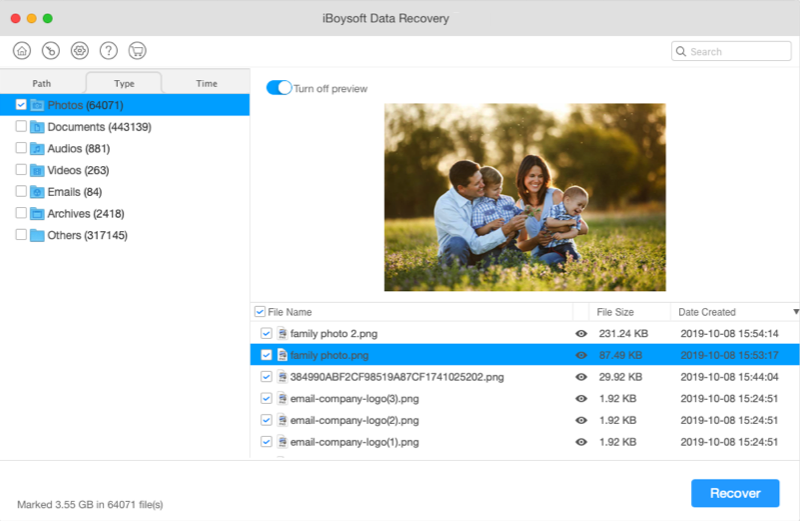Preview family photo 2.png with eye icon

point(581,333)
